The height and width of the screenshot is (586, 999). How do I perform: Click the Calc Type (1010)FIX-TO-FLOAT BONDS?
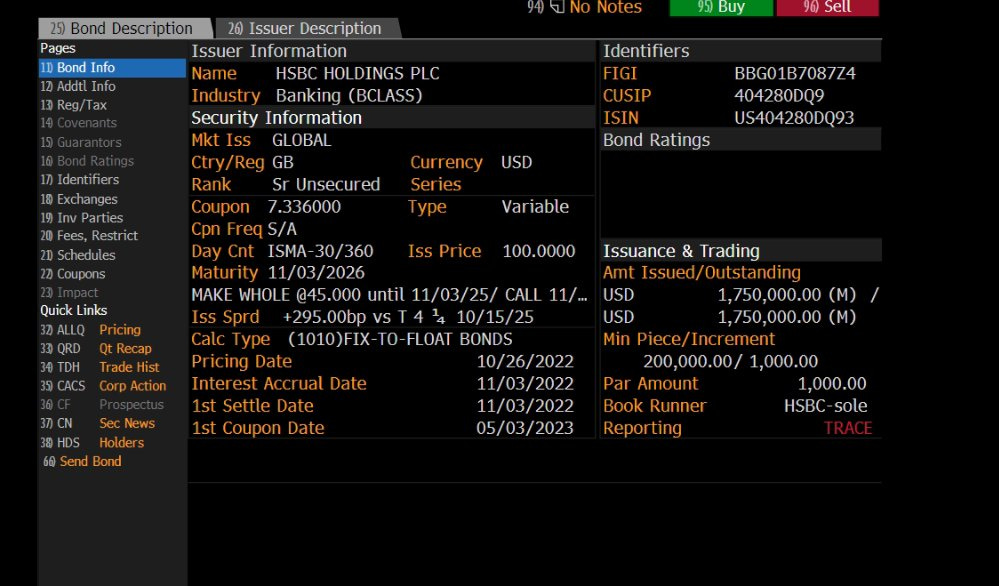coord(400,339)
